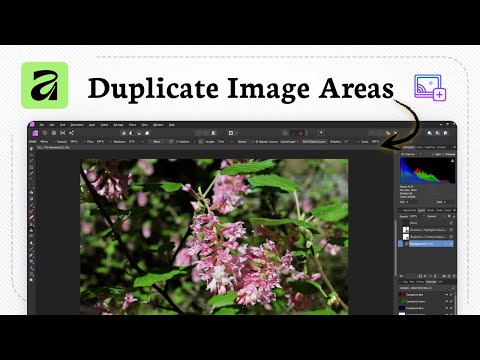Switch to the Adjustment panel tab

coord(409,210)
